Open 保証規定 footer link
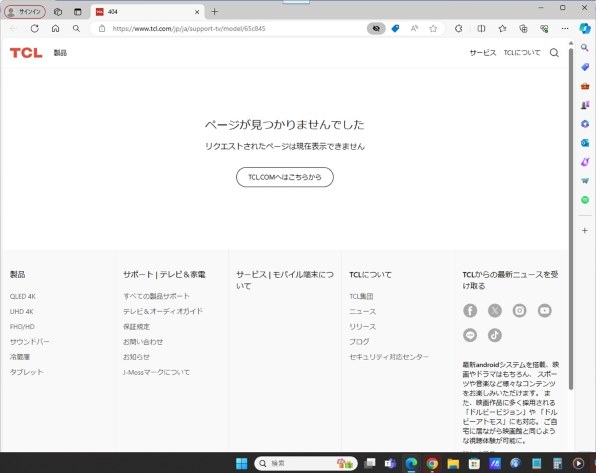Screen dimensions: 596x473 (136, 327)
